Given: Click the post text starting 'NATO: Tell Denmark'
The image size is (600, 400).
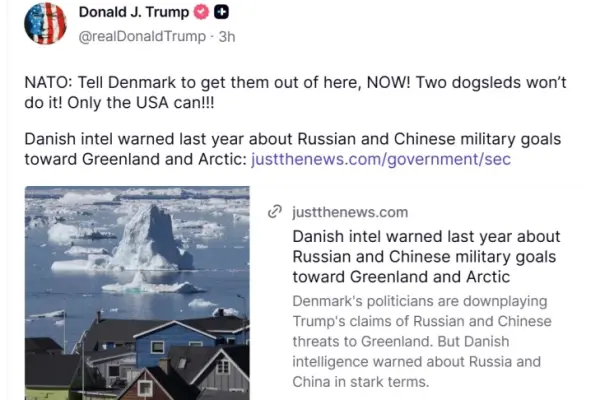Looking at the screenshot, I should point(295,92).
